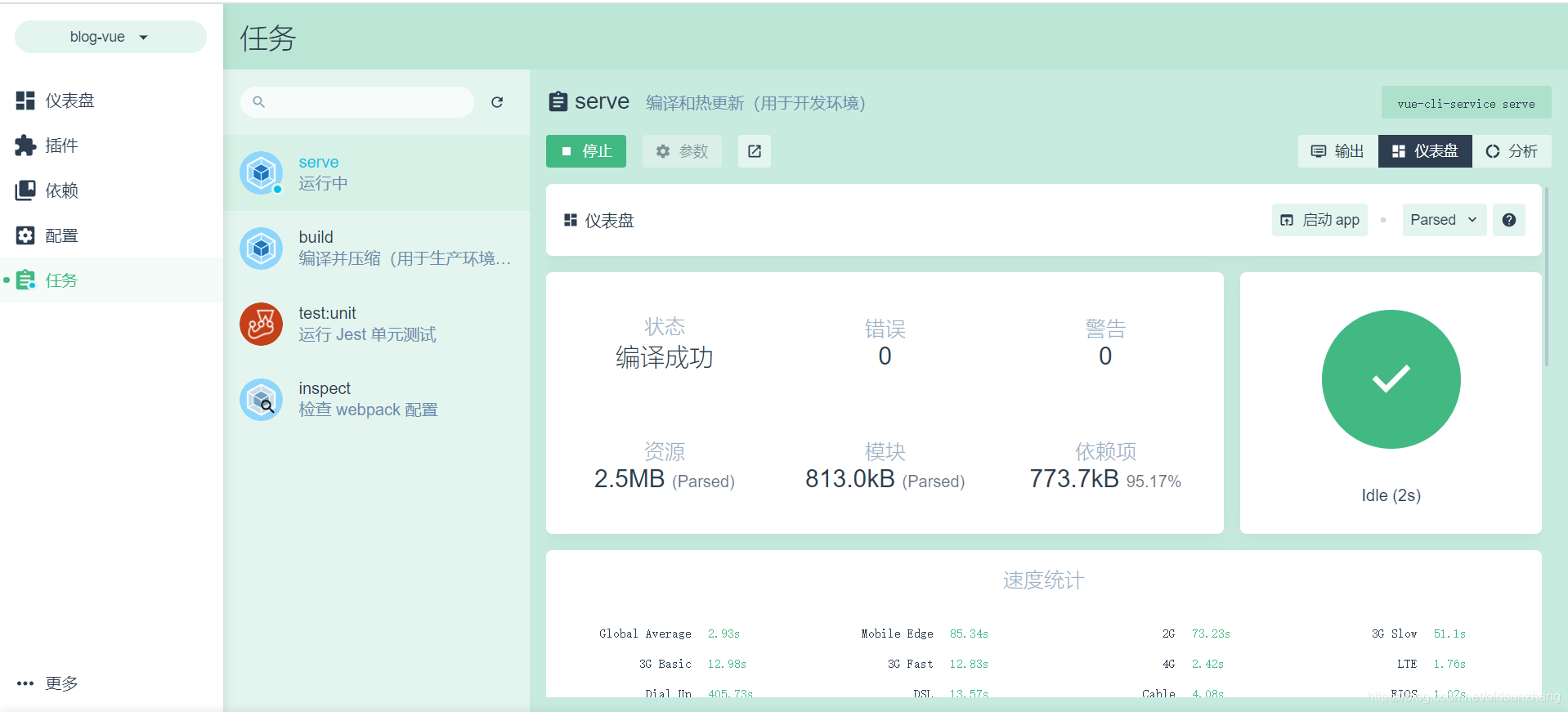Viewport: 1568px width, 712px height.
Task: Open help via question mark icon
Action: point(1509,220)
